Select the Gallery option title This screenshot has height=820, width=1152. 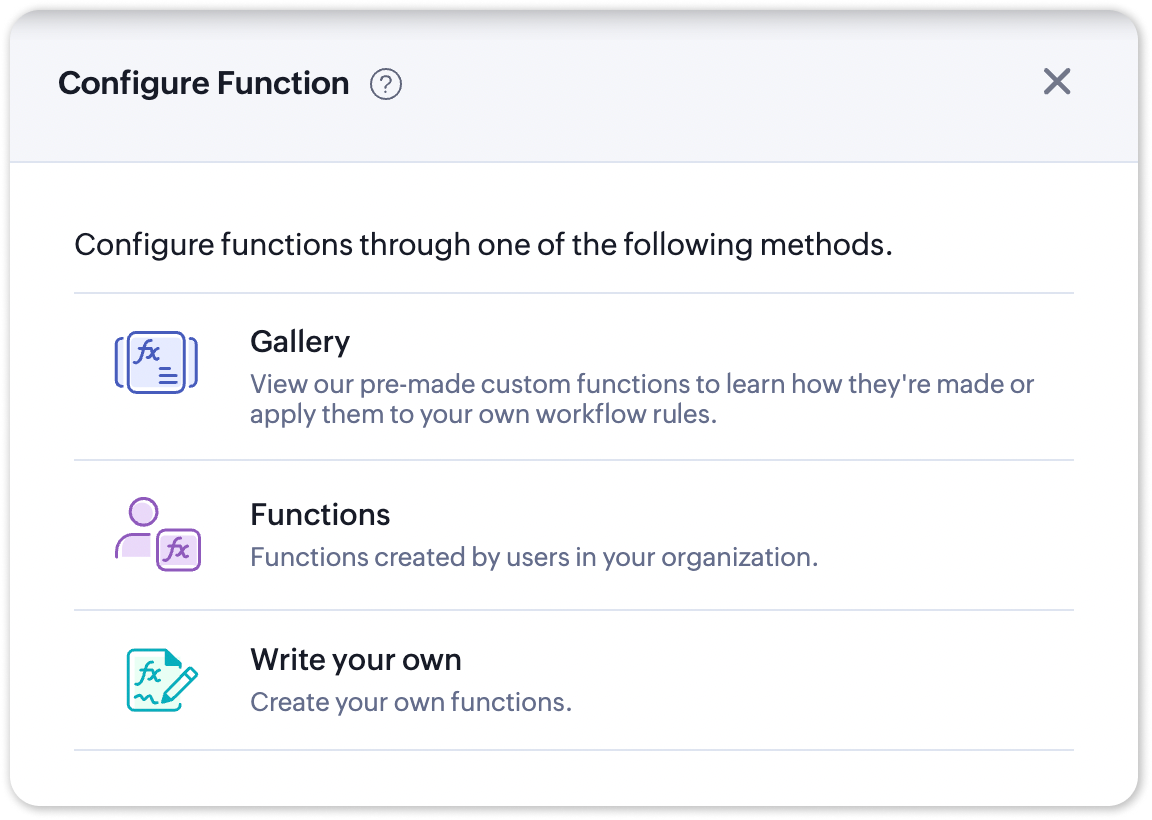[x=300, y=342]
